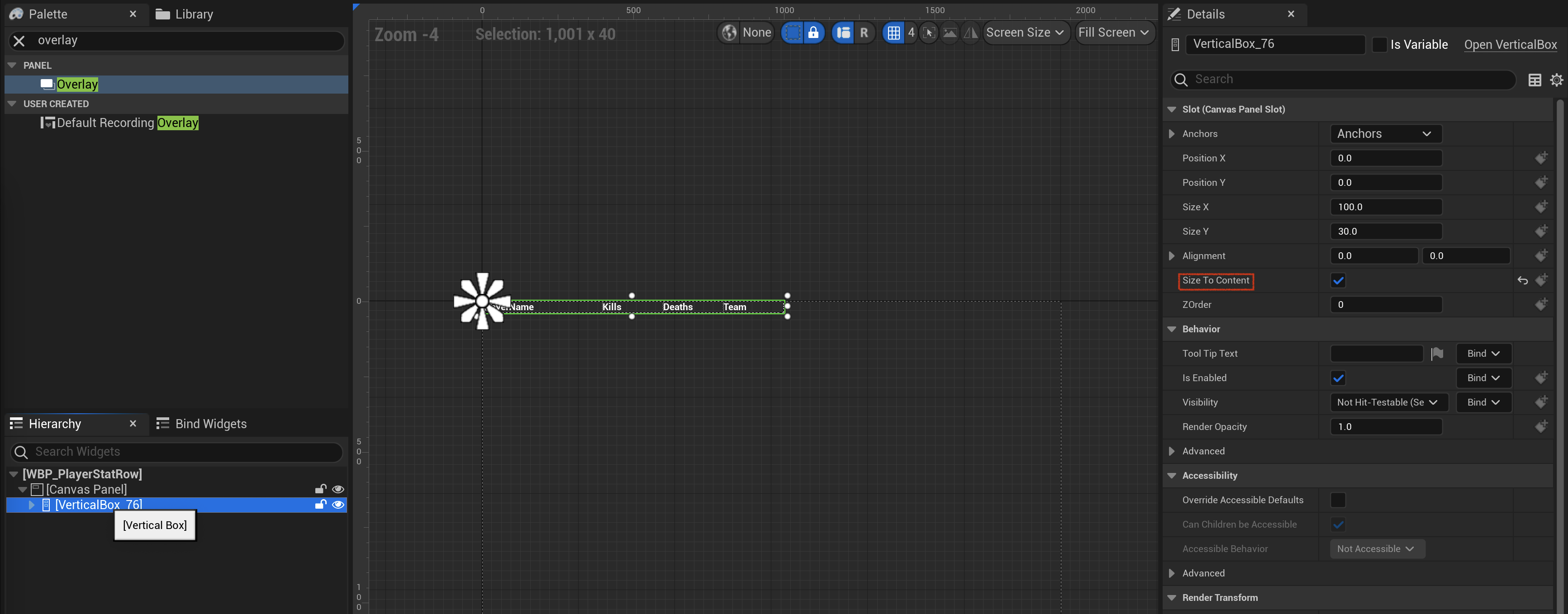
Task: Close the Details tab
Action: (x=1290, y=14)
